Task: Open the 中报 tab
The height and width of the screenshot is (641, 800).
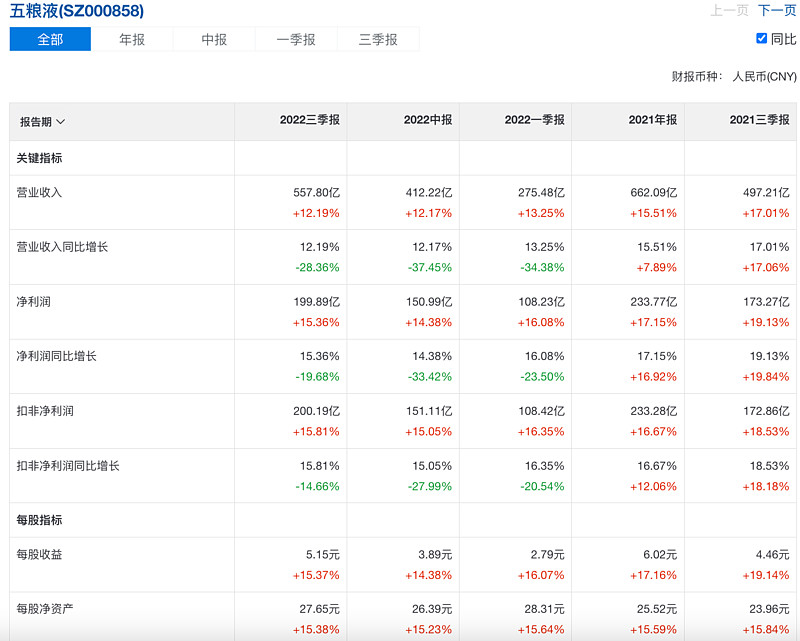Action: [214, 39]
